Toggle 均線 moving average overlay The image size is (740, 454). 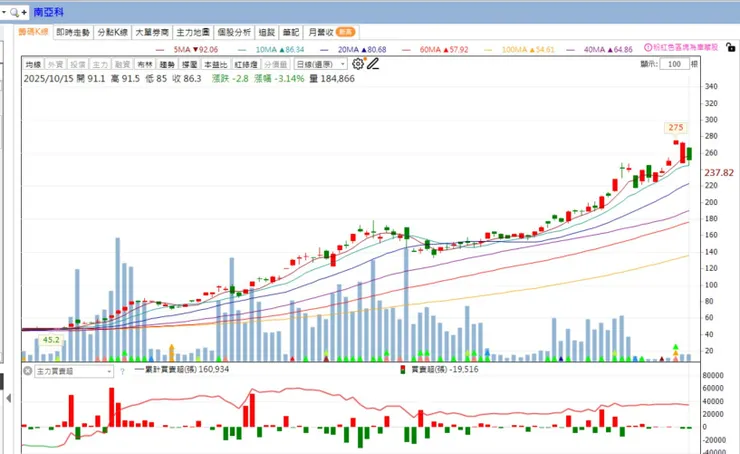[33, 64]
